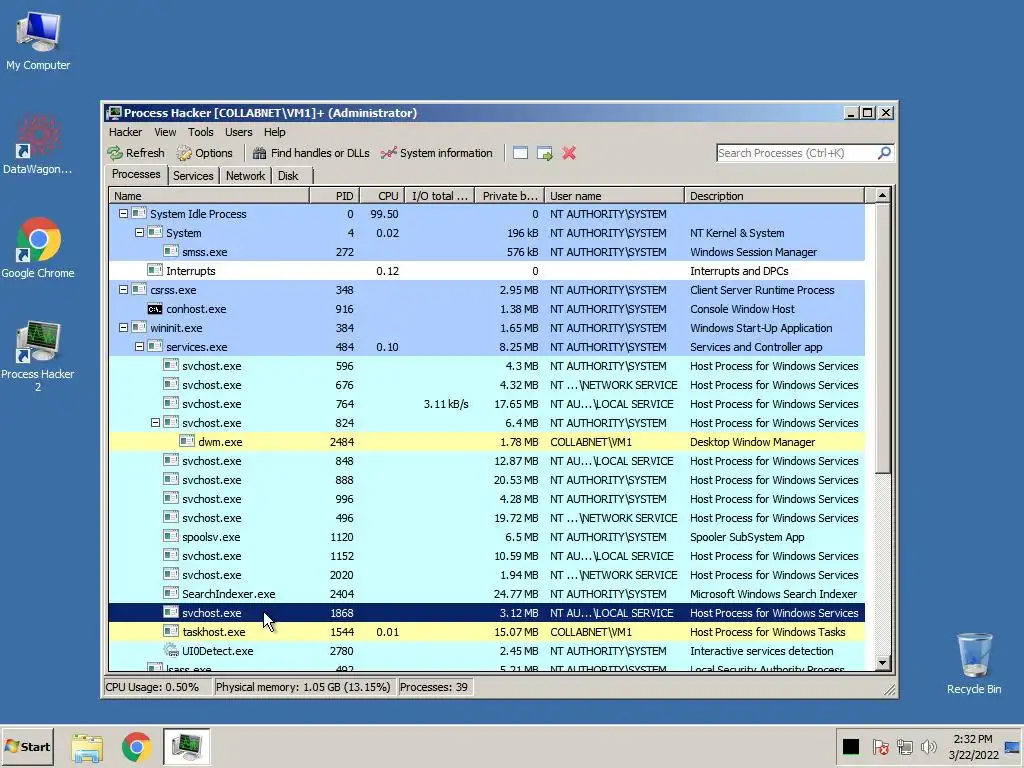Click the UI0Detect.exe process icon
Image resolution: width=1024 pixels, height=768 pixels.
tap(171, 650)
